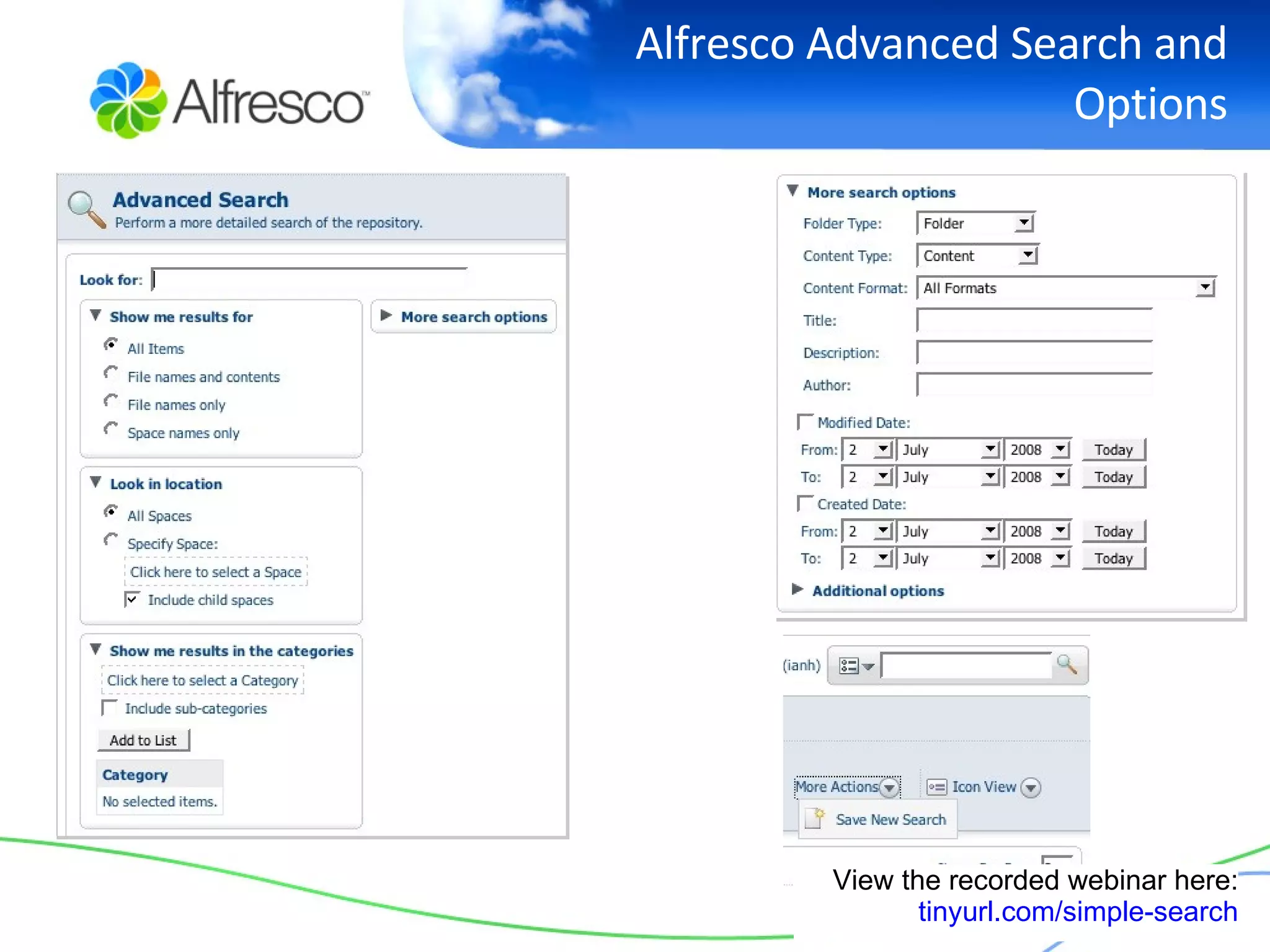
Task: Click the Category column header
Action: (x=160, y=774)
